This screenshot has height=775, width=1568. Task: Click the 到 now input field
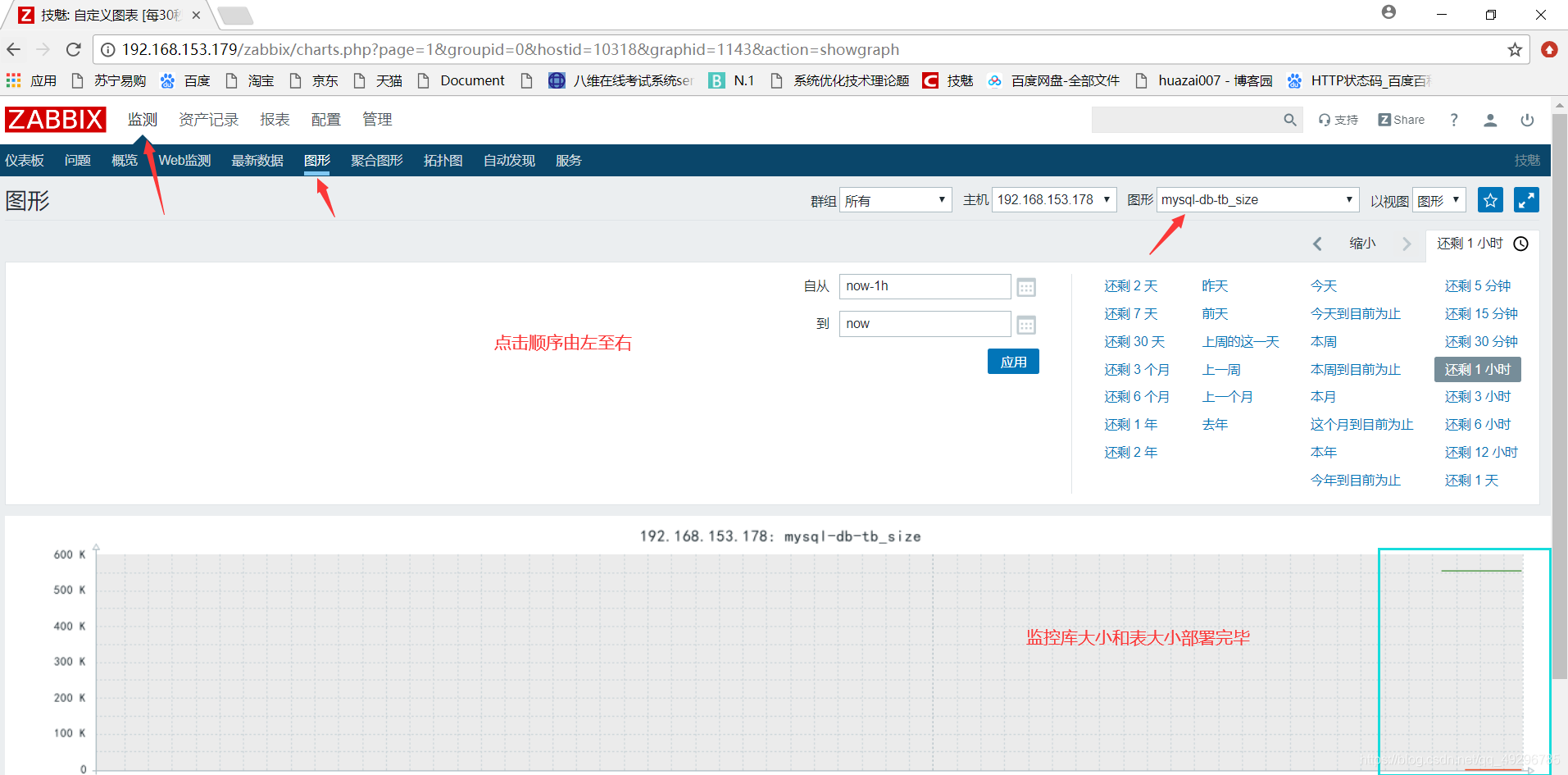[925, 324]
